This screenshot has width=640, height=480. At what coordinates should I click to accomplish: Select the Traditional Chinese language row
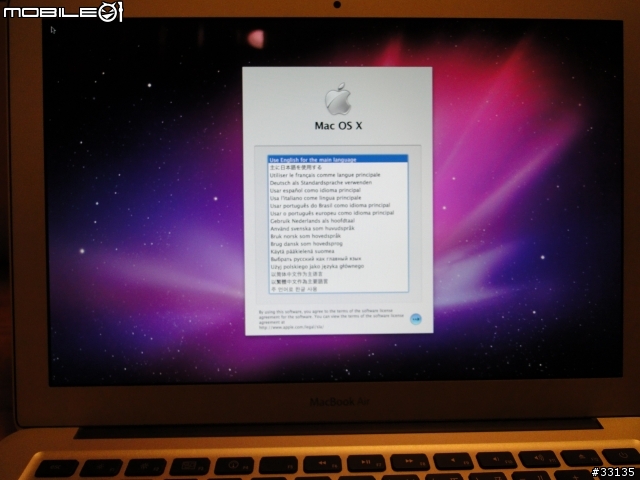338,282
